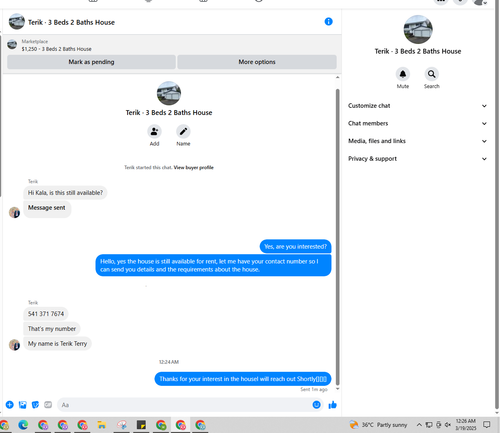Image resolution: width=500 pixels, height=433 pixels.
Task: Click the 'Yes, are you interested?' message
Action: click(x=295, y=247)
